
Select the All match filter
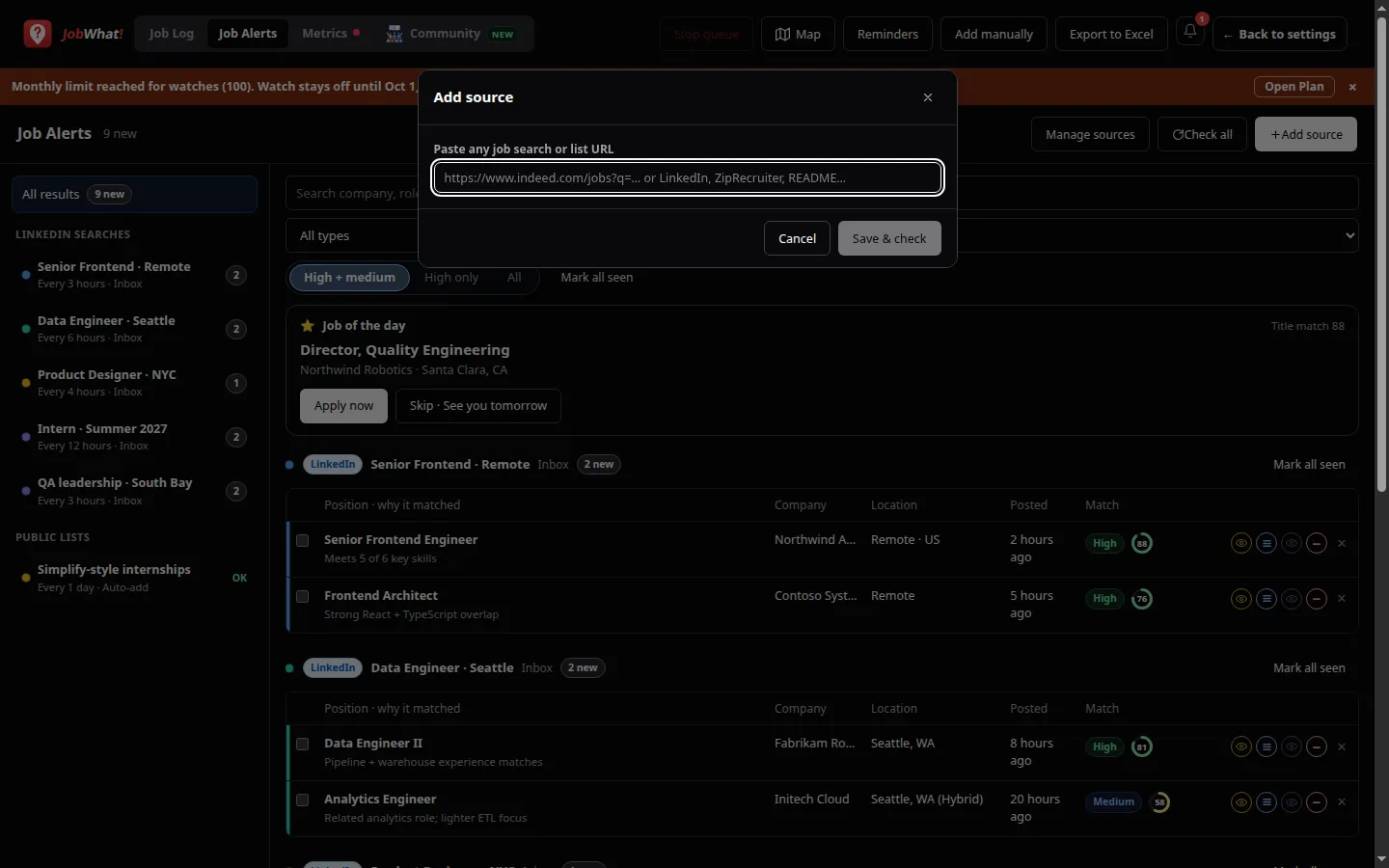[x=514, y=278]
